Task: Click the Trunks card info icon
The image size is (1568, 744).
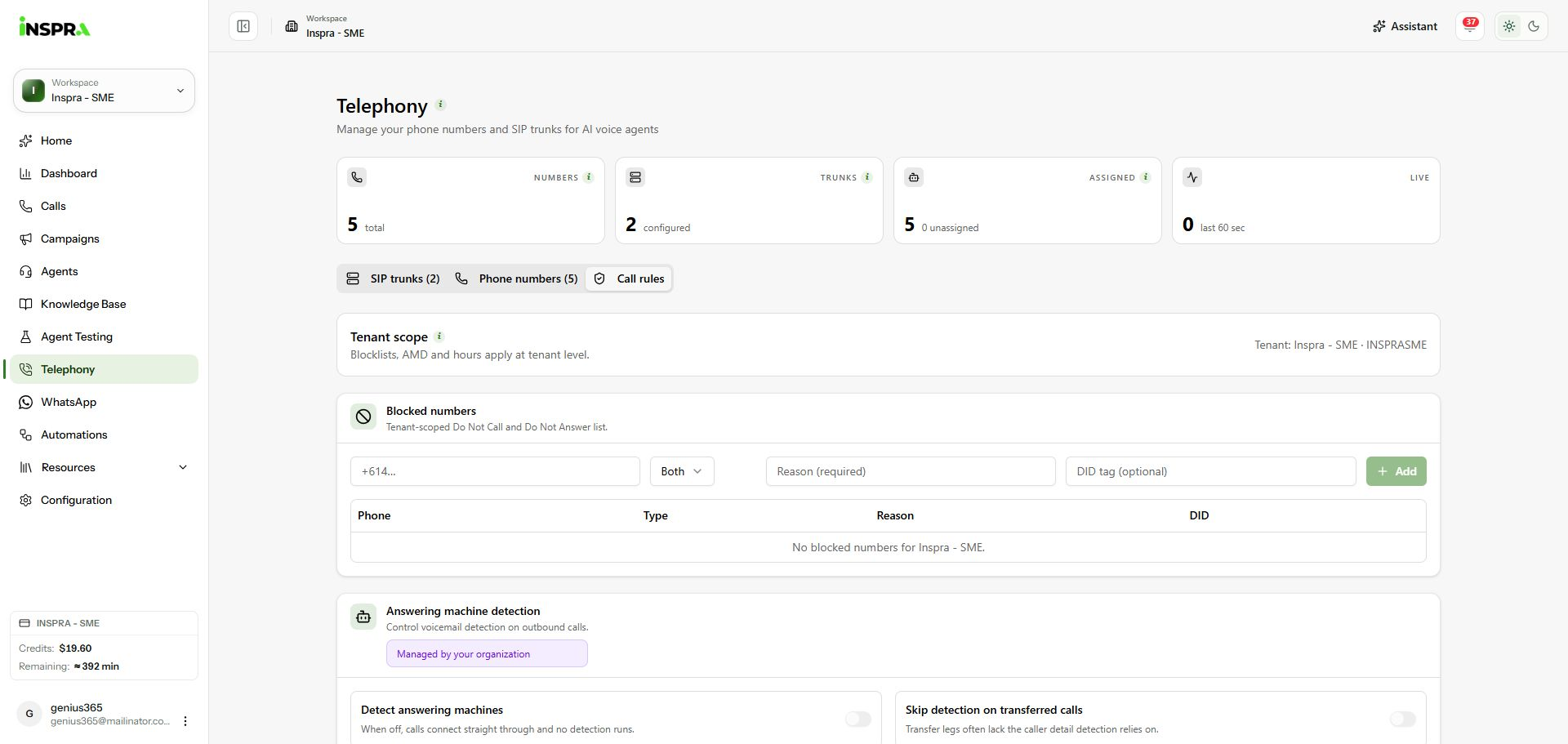Action: (x=867, y=177)
